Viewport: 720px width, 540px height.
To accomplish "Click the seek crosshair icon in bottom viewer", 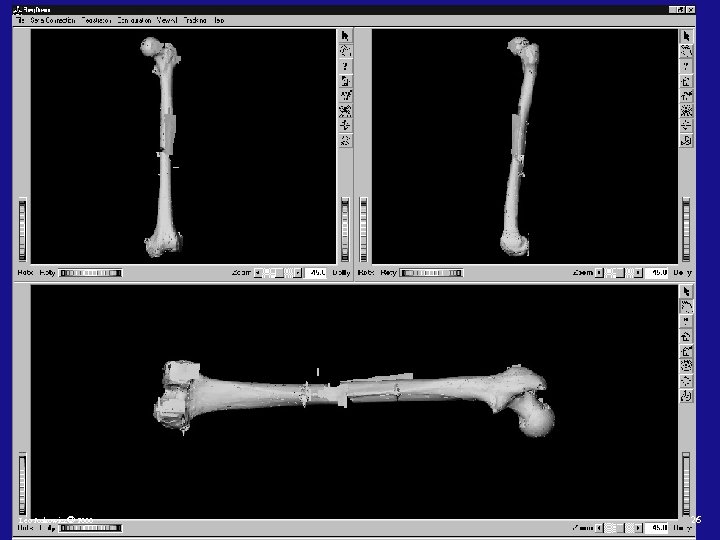I will click(x=686, y=381).
